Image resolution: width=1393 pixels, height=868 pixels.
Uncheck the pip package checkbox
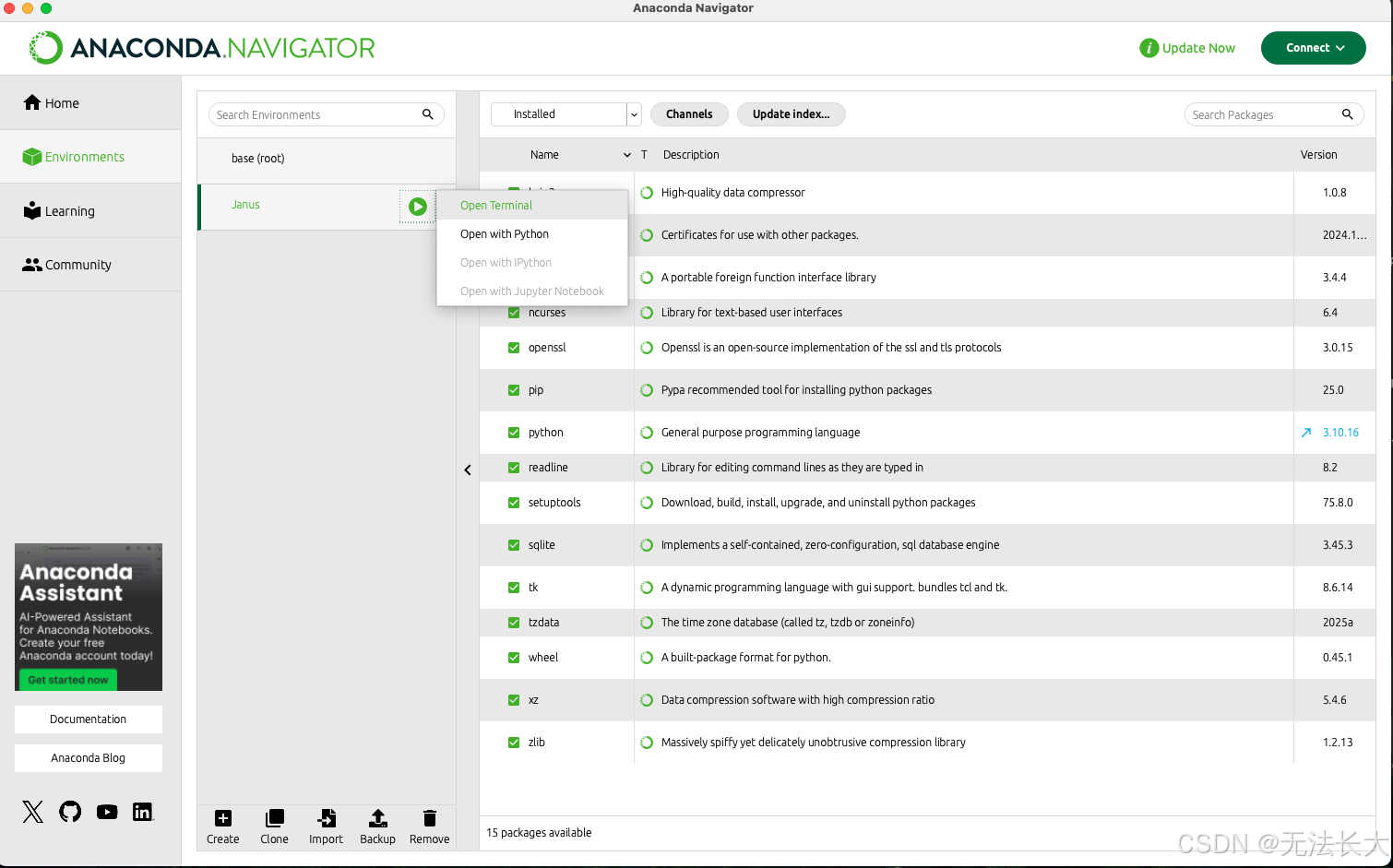(514, 390)
